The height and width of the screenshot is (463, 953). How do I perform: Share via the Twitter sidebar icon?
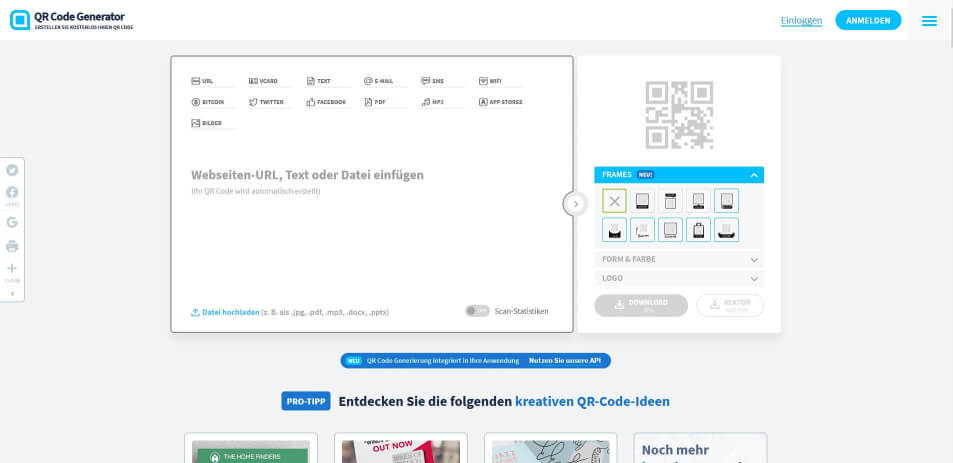click(12, 170)
